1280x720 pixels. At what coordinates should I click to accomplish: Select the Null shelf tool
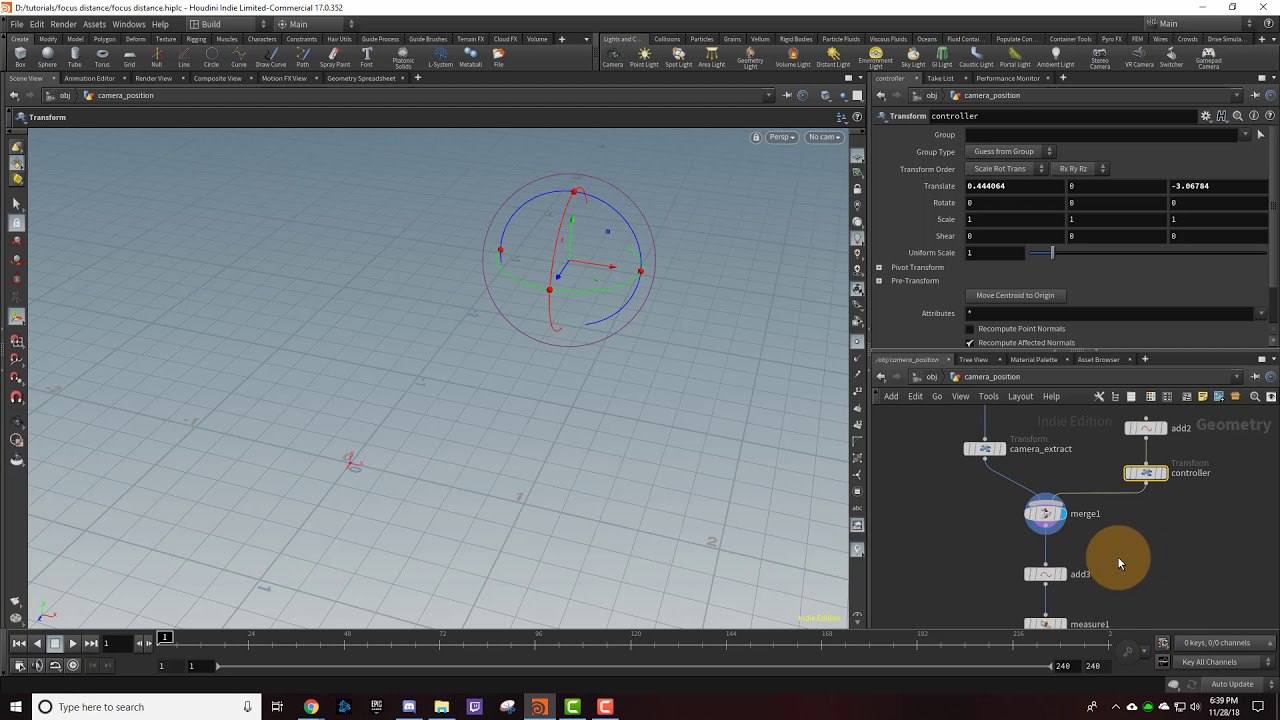(x=156, y=57)
